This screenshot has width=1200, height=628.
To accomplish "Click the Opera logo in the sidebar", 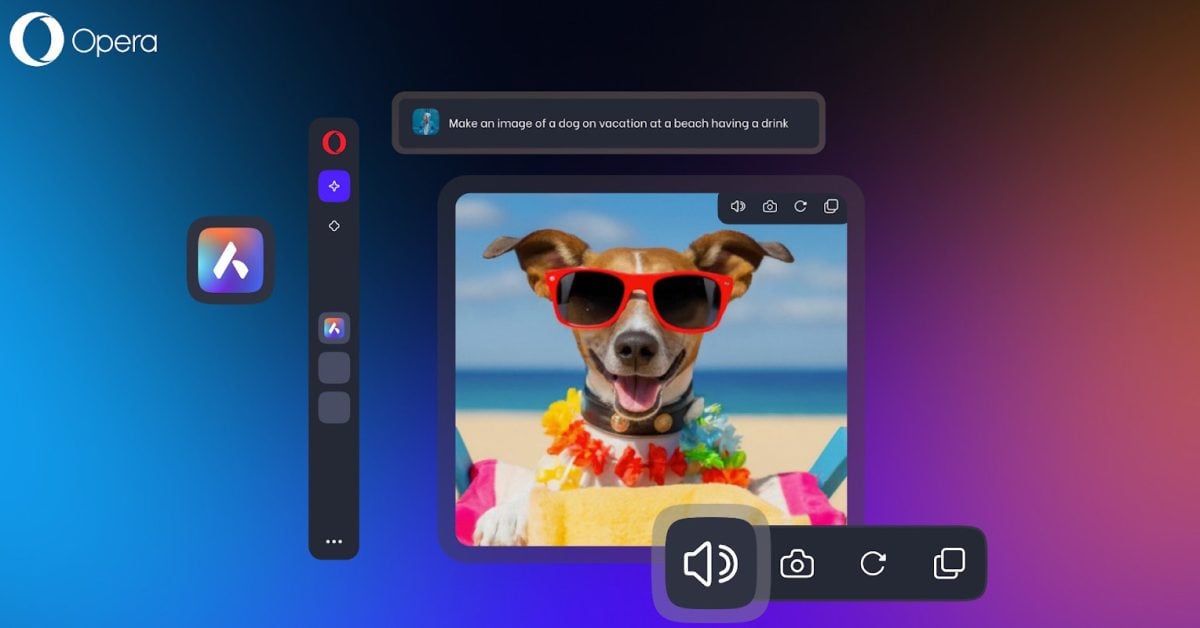I will pyautogui.click(x=334, y=142).
